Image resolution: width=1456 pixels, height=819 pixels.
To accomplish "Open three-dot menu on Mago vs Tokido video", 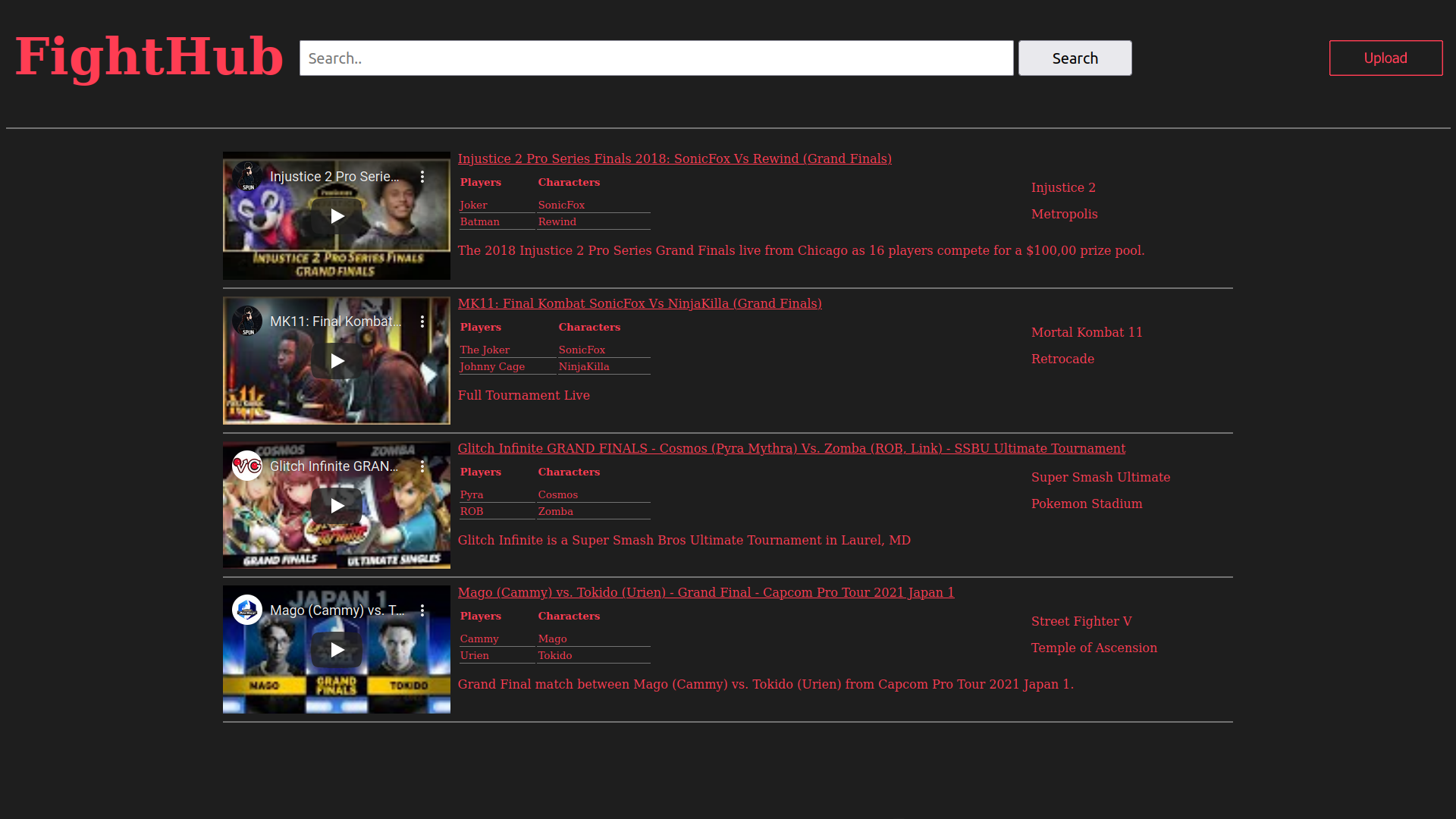I will 422,610.
